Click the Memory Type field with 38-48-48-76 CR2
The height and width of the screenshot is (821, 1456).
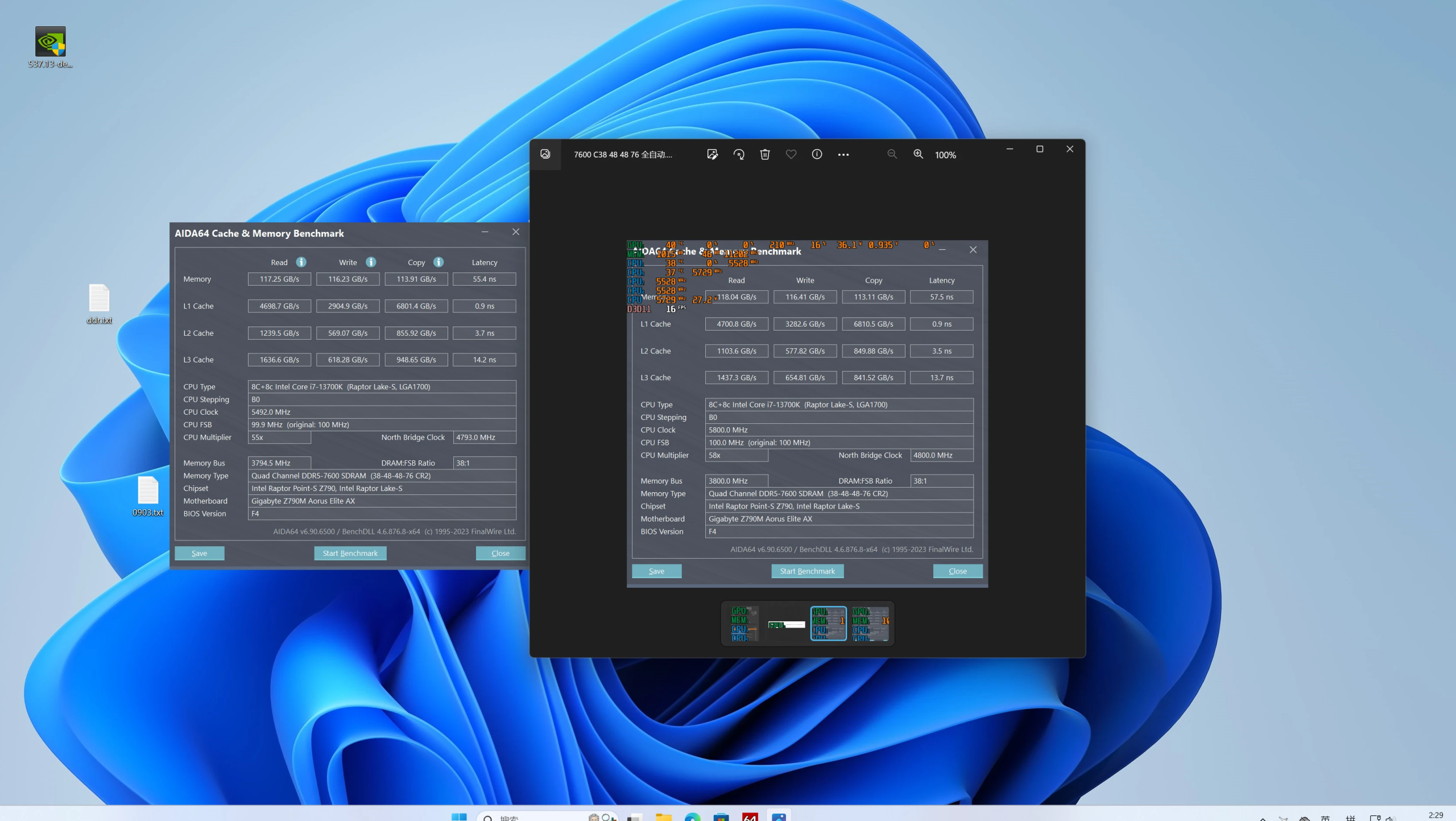click(382, 476)
